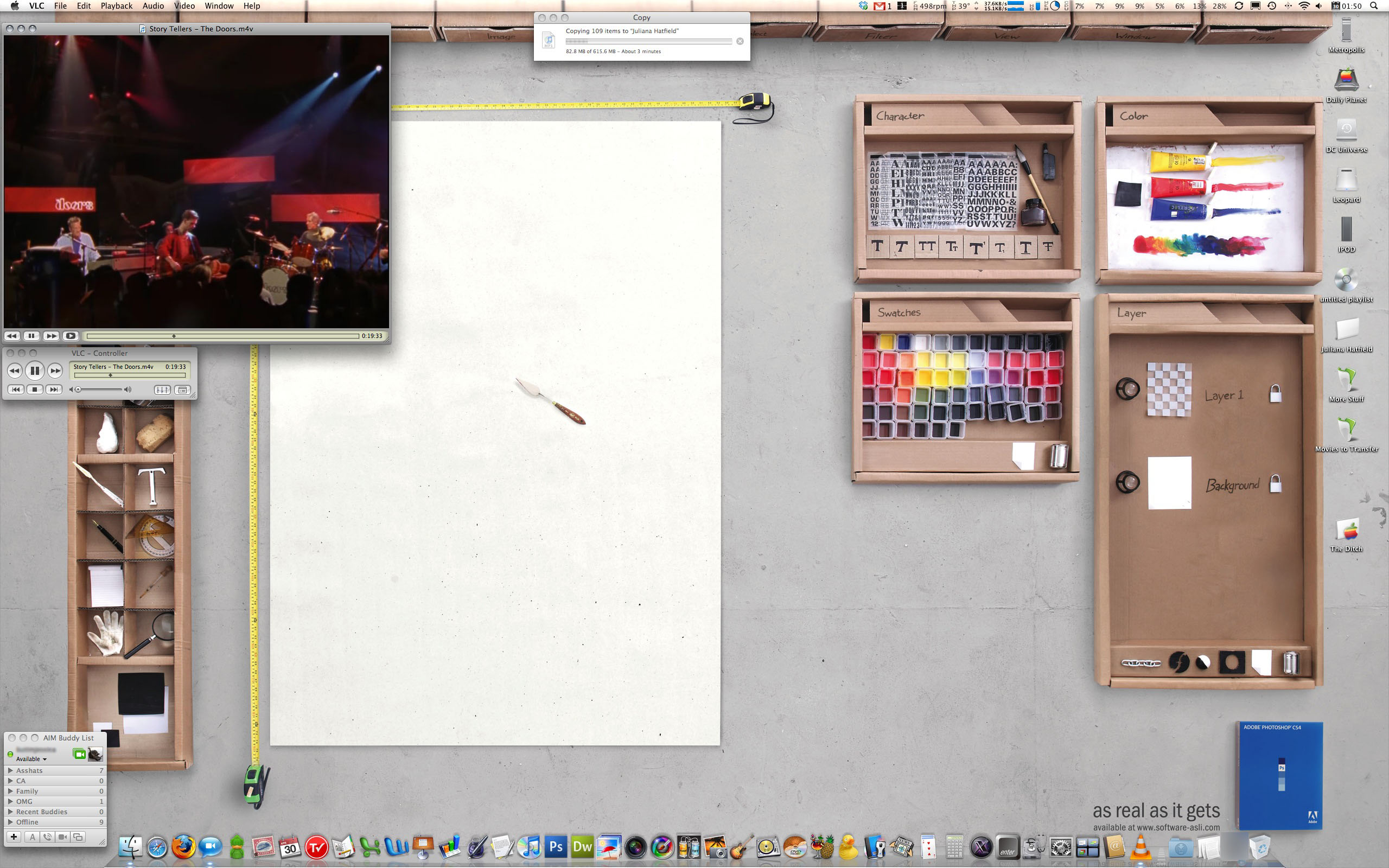Image resolution: width=1389 pixels, height=868 pixels.
Task: Click the video chat button in AIM toolbar
Action: coord(62,837)
